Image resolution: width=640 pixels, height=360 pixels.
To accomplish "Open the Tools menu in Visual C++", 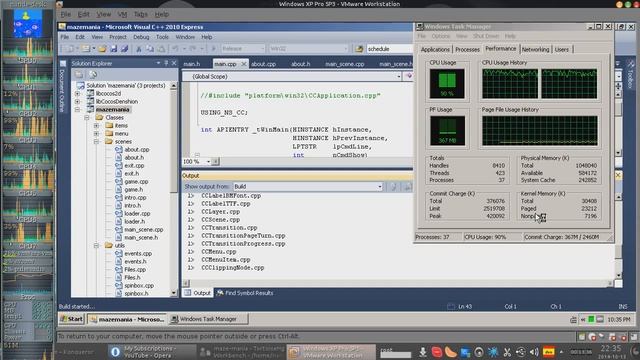I will tap(162, 37).
